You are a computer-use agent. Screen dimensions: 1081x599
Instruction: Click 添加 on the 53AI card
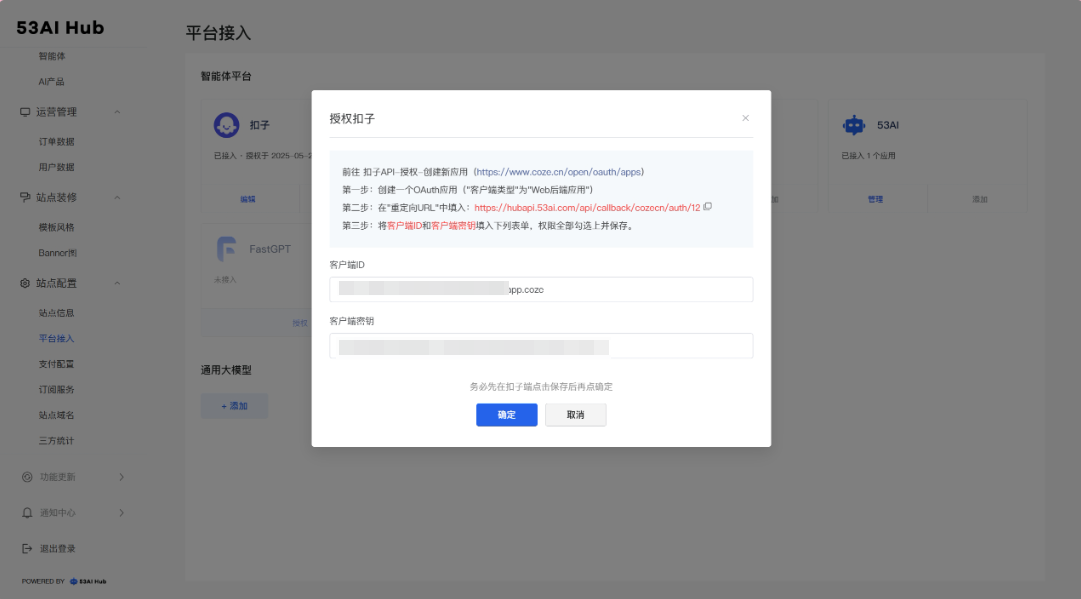click(980, 199)
